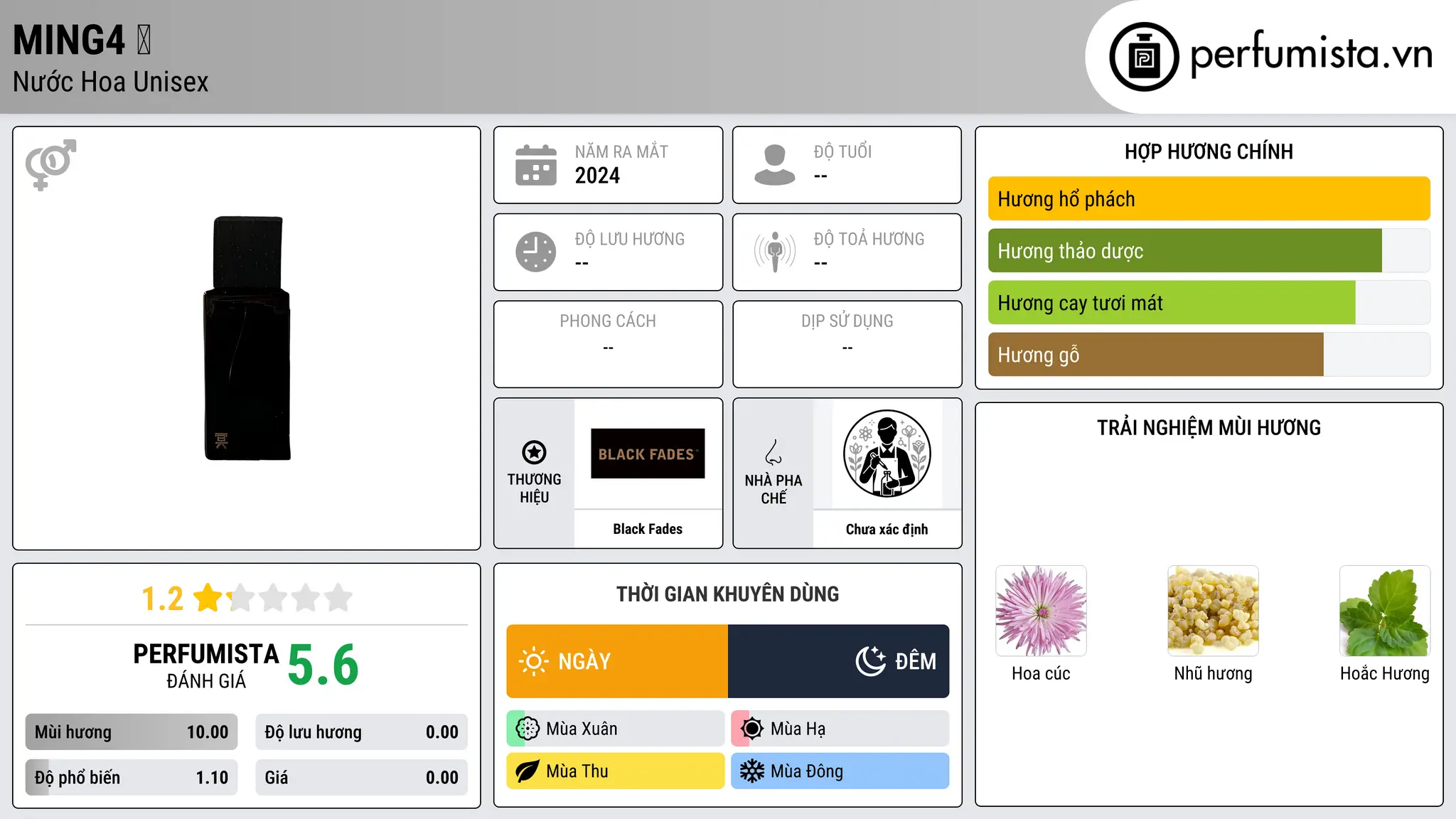Click the moon icon in the Đêm bar
1456x819 pixels.
(871, 661)
